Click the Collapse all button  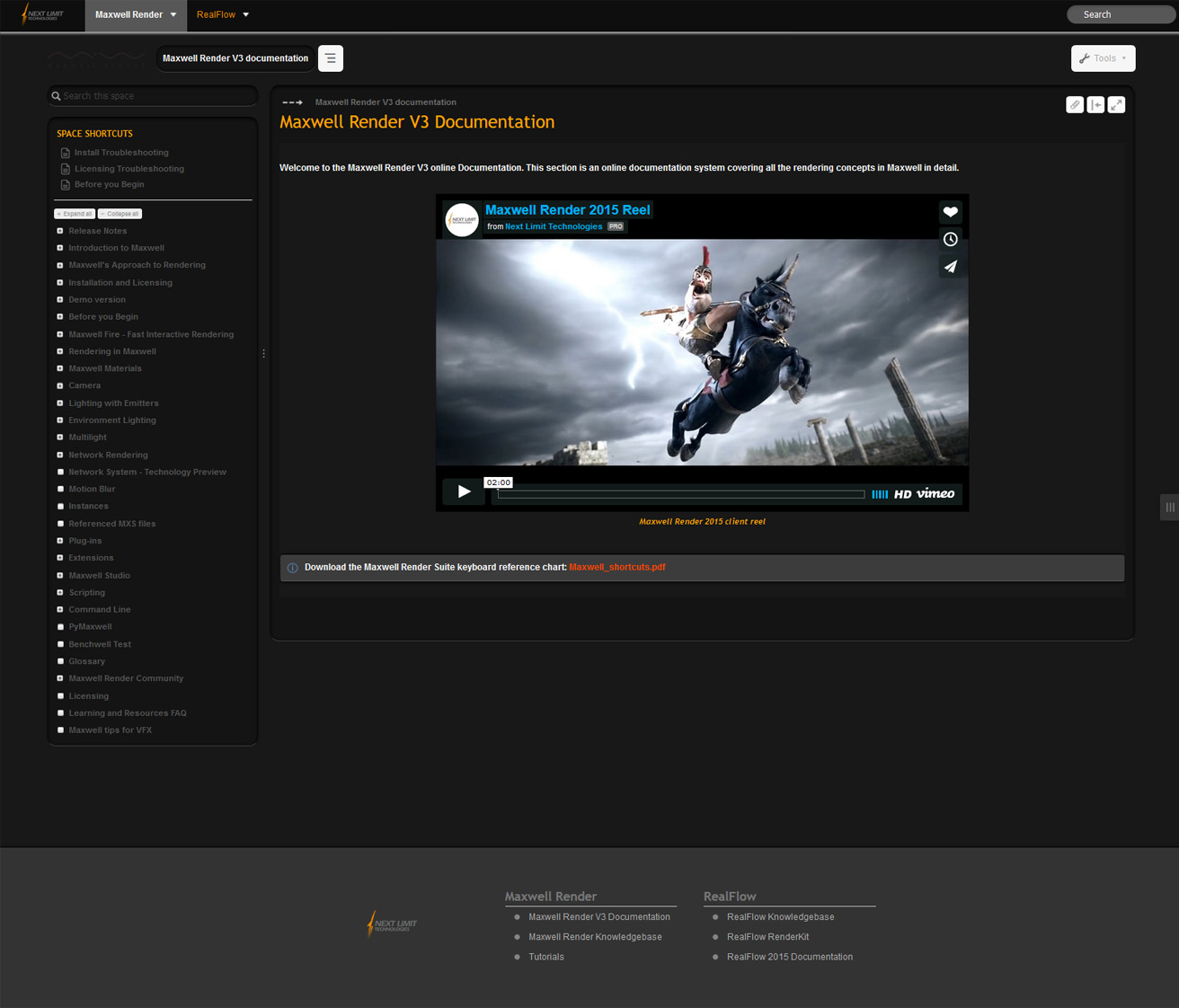pyautogui.click(x=120, y=214)
